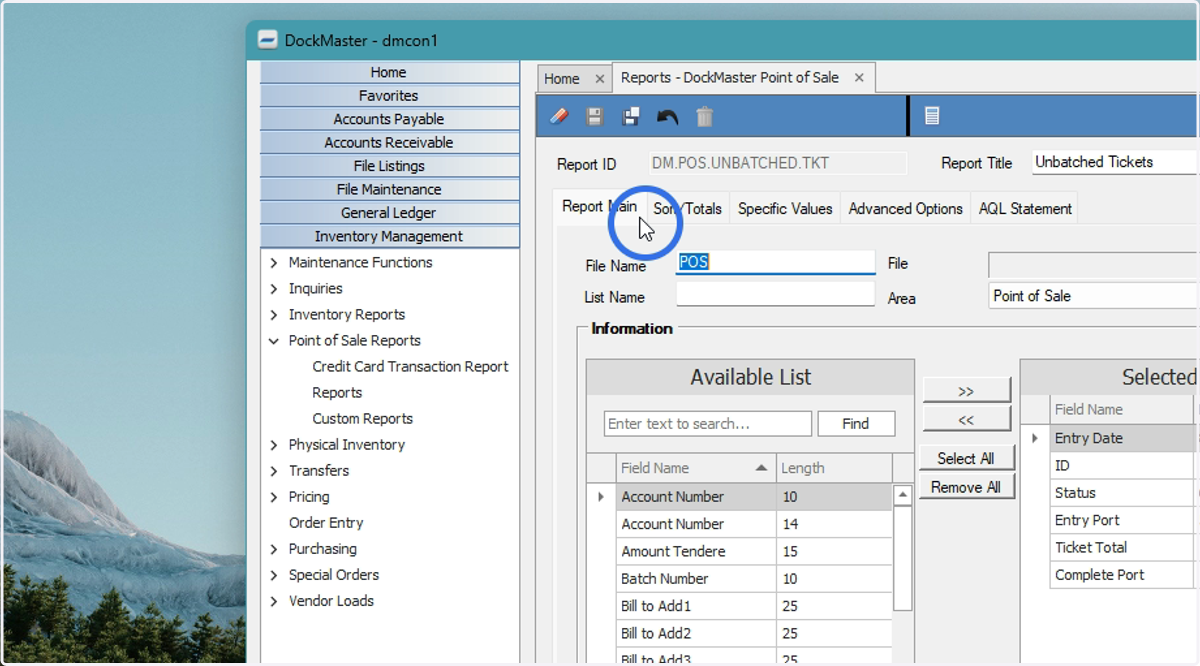Sort by the Field Name column header

point(695,468)
